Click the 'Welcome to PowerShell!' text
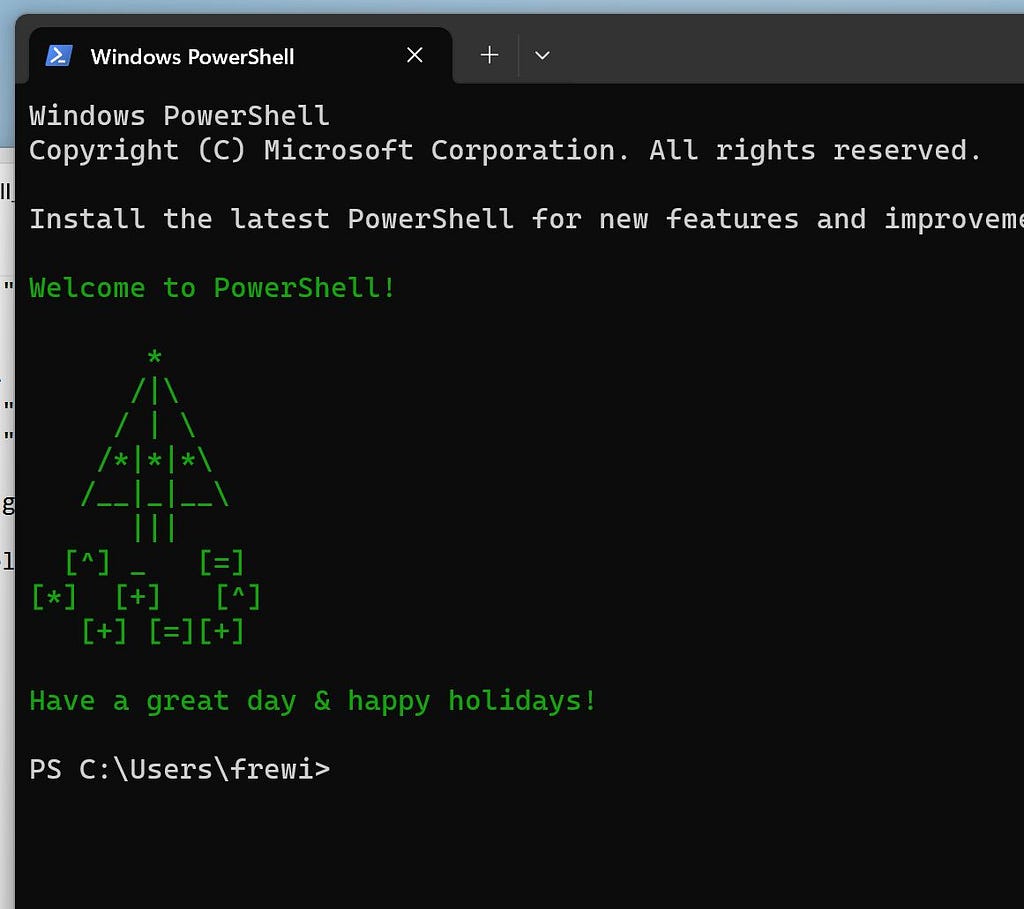This screenshot has width=1024, height=909. click(x=212, y=288)
